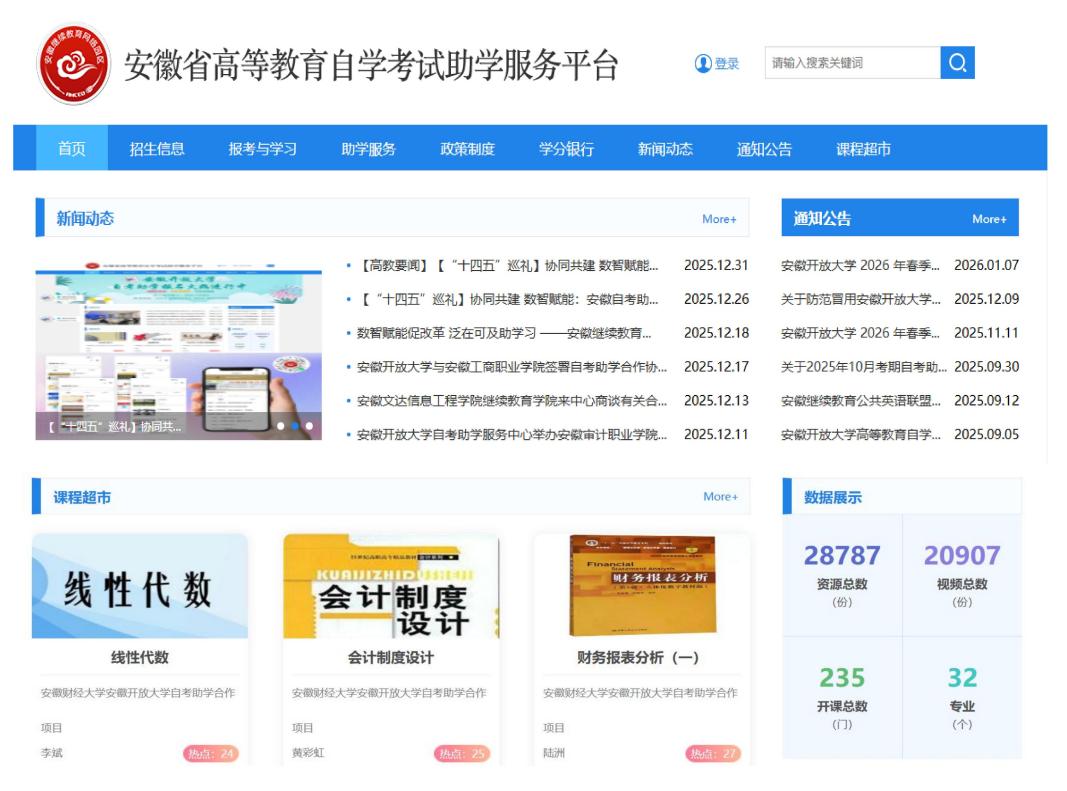Click the platform's red circular logo
The image size is (1067, 791).
pyautogui.click(x=73, y=64)
